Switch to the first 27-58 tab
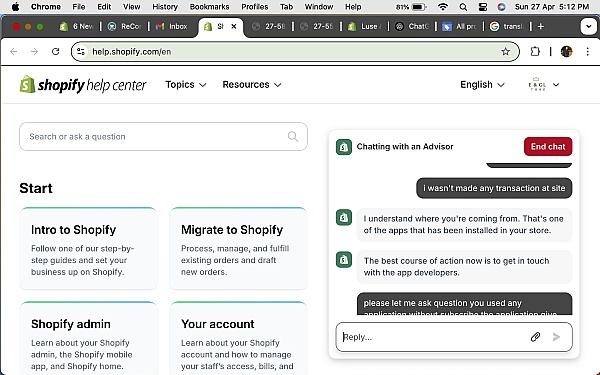Viewport: 600px width, 375px height. [x=269, y=26]
